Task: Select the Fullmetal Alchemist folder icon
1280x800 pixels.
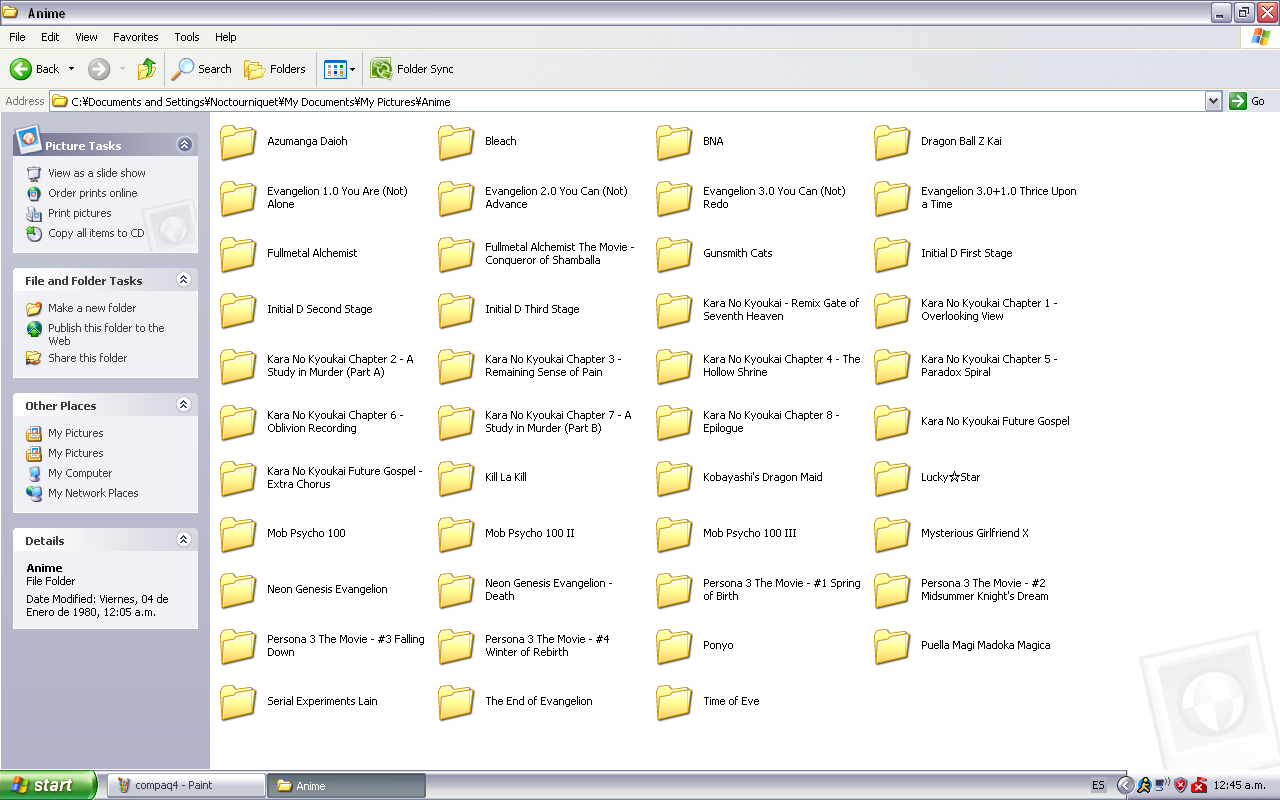Action: 238,254
